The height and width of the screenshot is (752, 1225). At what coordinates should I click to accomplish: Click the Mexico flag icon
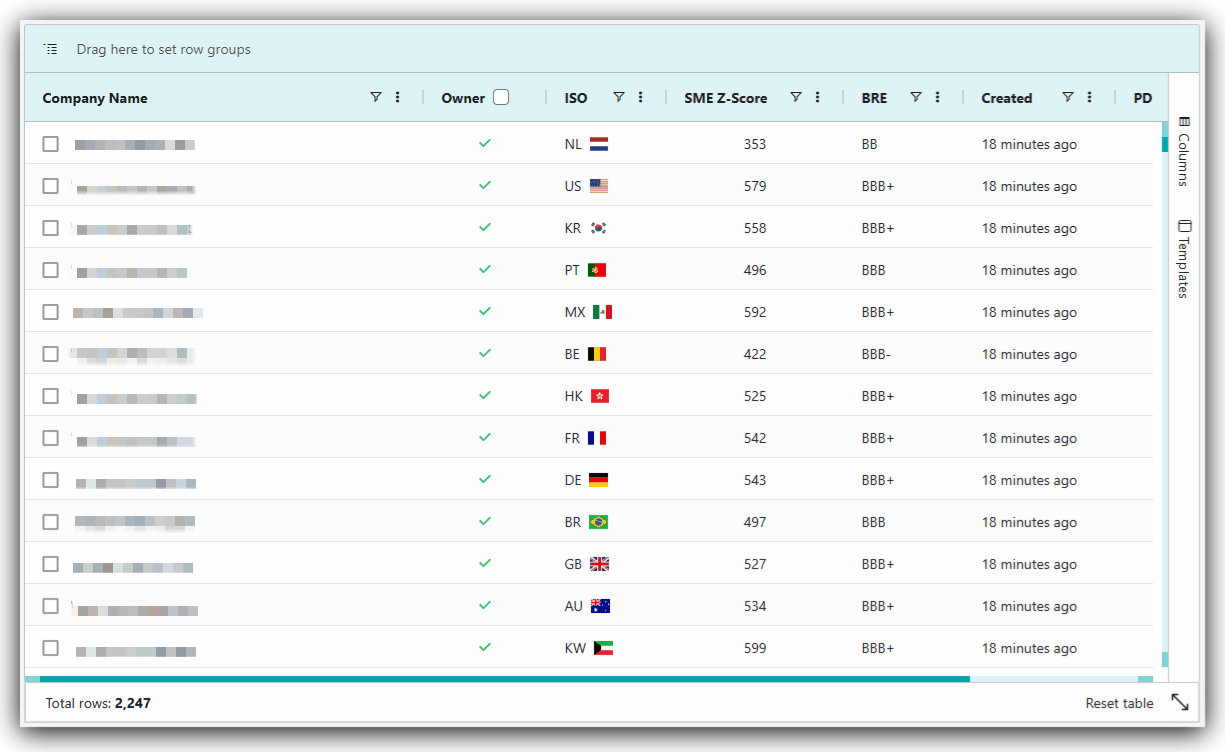pyautogui.click(x=602, y=312)
